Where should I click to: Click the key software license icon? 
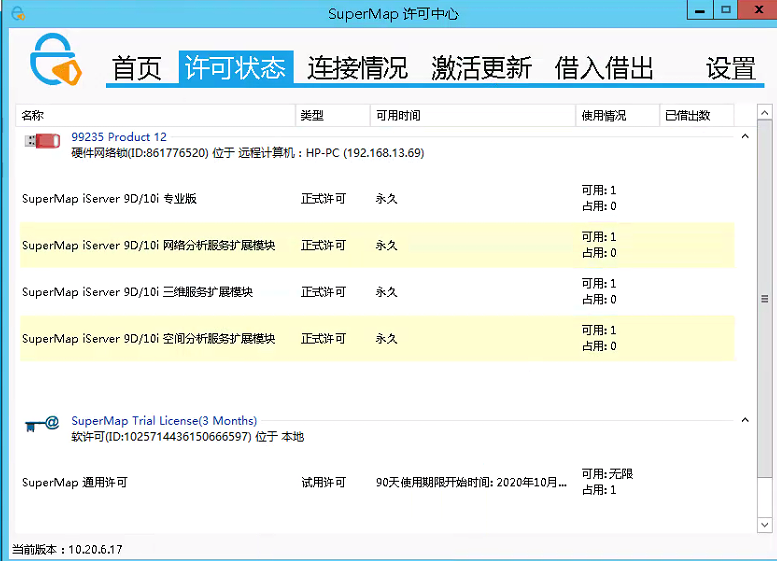(42, 424)
